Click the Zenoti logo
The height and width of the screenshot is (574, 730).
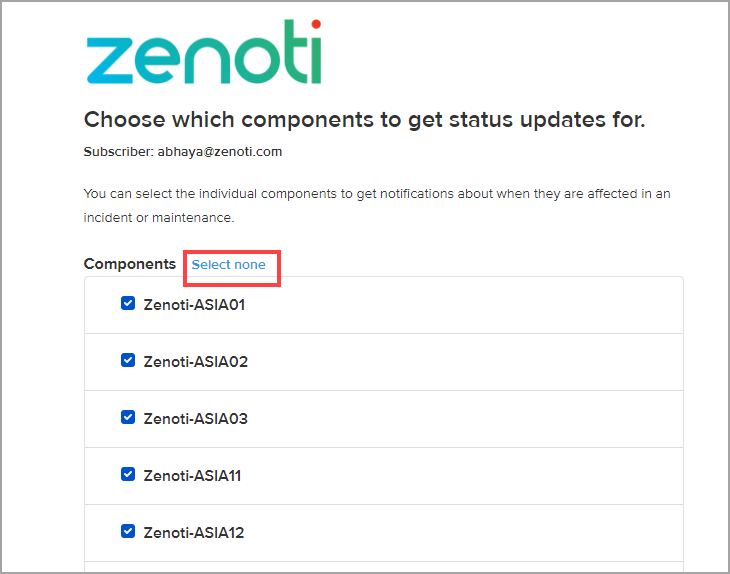click(204, 52)
